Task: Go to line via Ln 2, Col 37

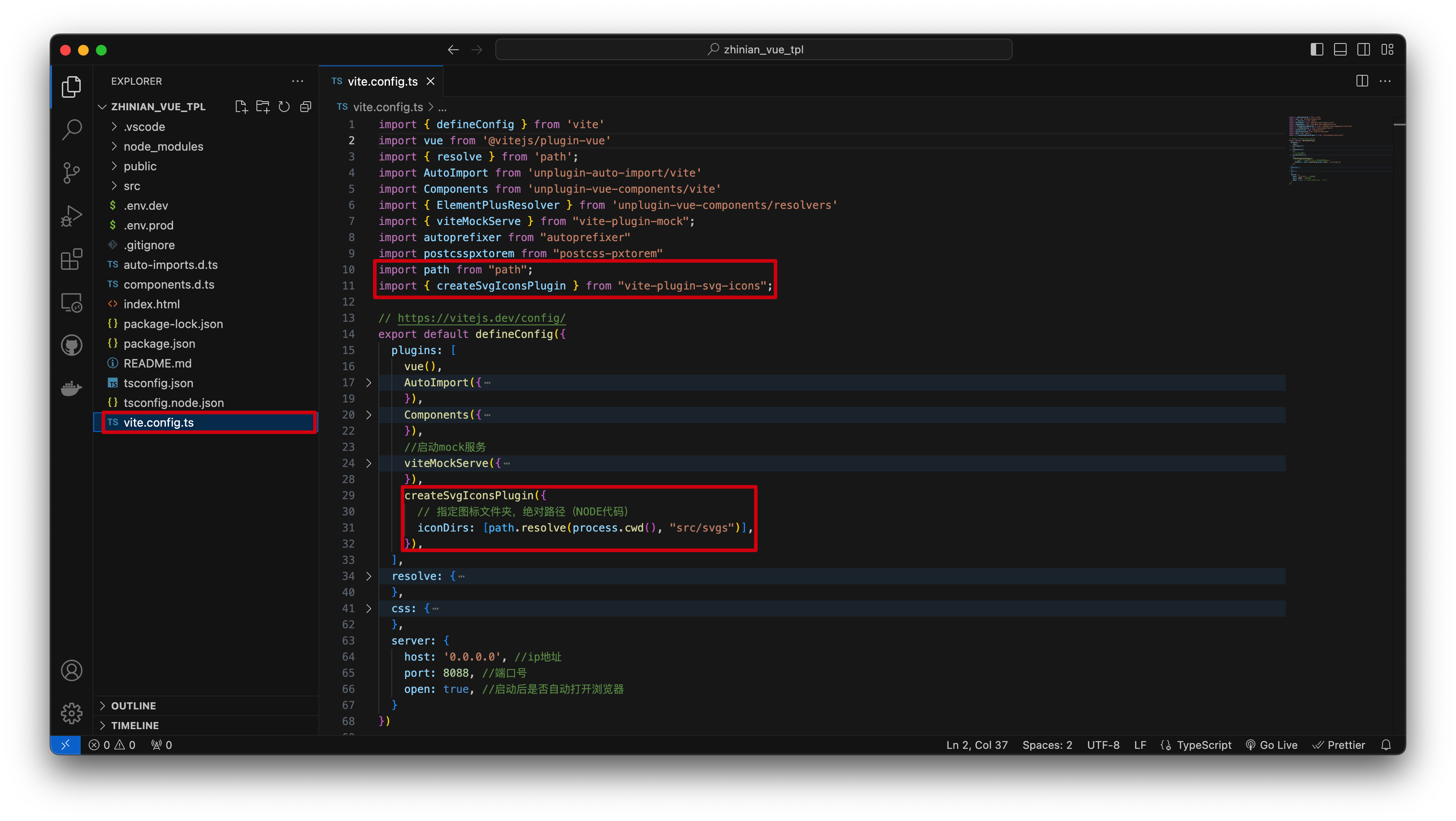Action: [x=977, y=745]
